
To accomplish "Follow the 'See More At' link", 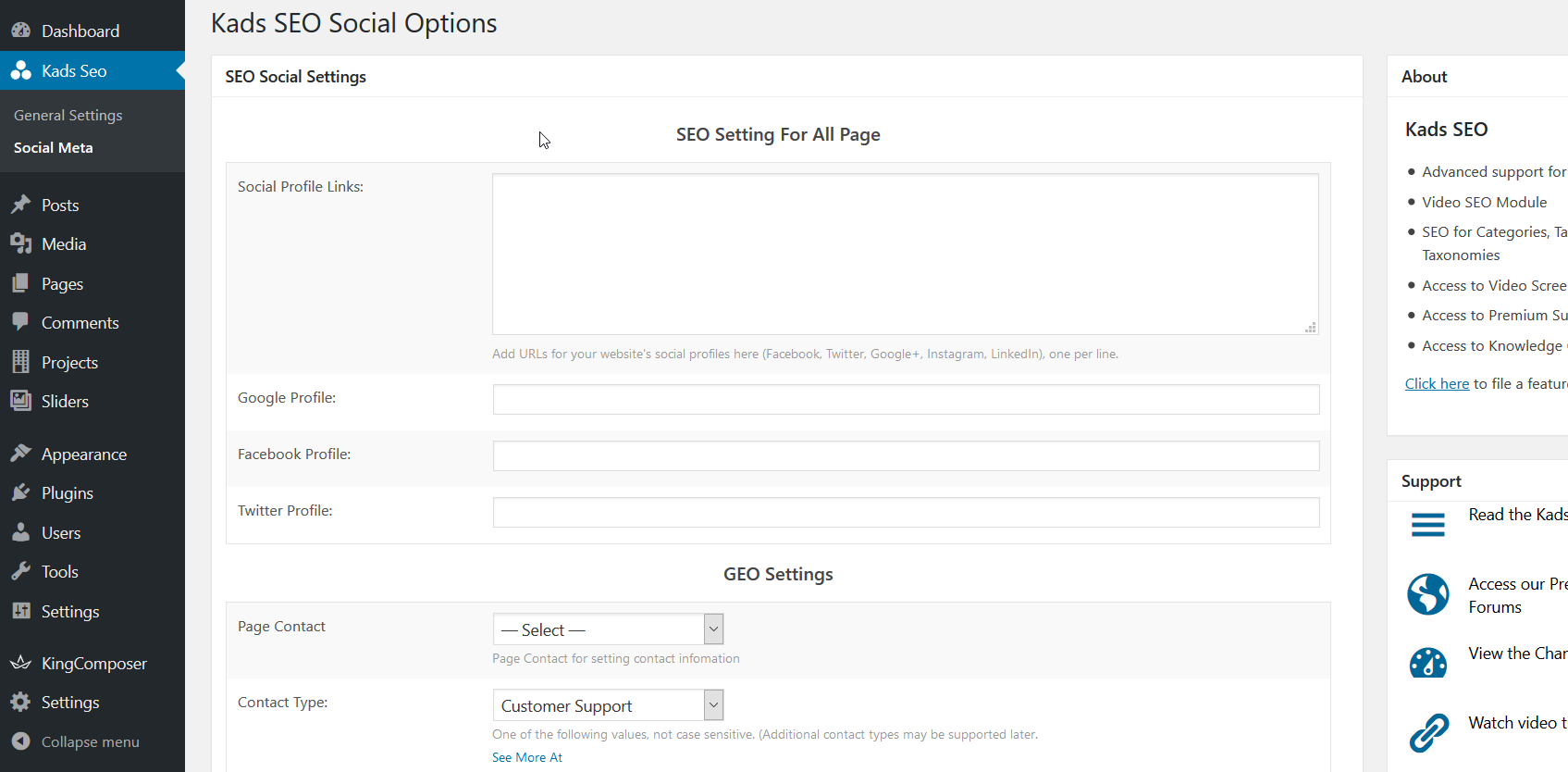I will click(527, 757).
